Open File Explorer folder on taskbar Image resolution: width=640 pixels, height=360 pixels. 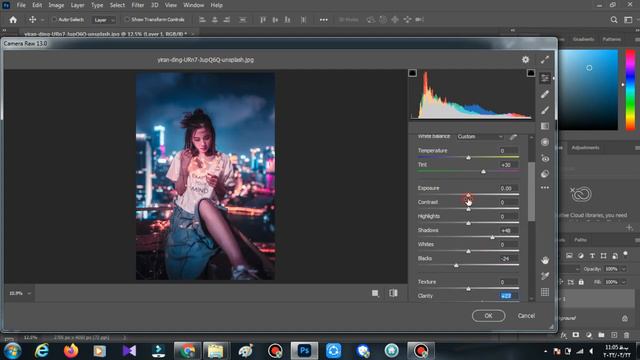215,351
